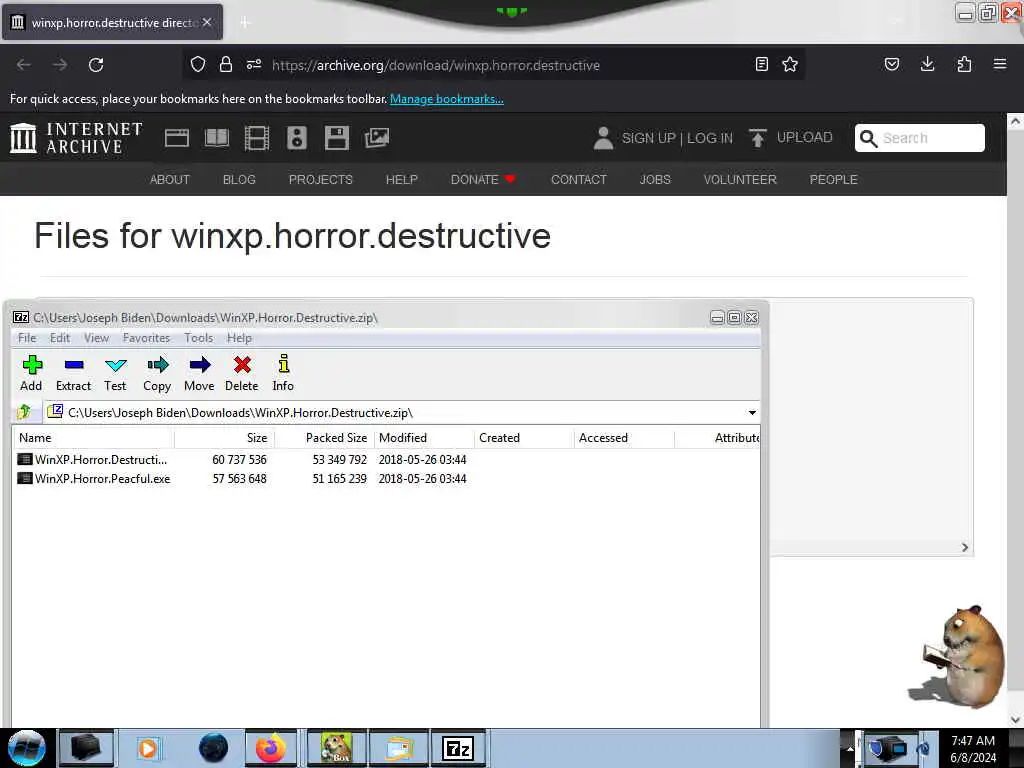
Task: Open the File menu in 7-Zip
Action: pos(27,338)
